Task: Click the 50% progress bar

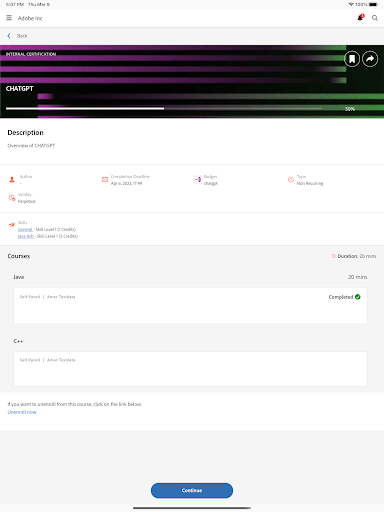Action: click(164, 108)
